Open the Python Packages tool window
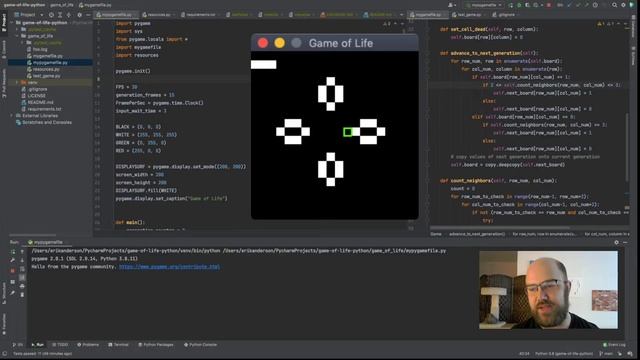640x360 pixels. pos(156,345)
